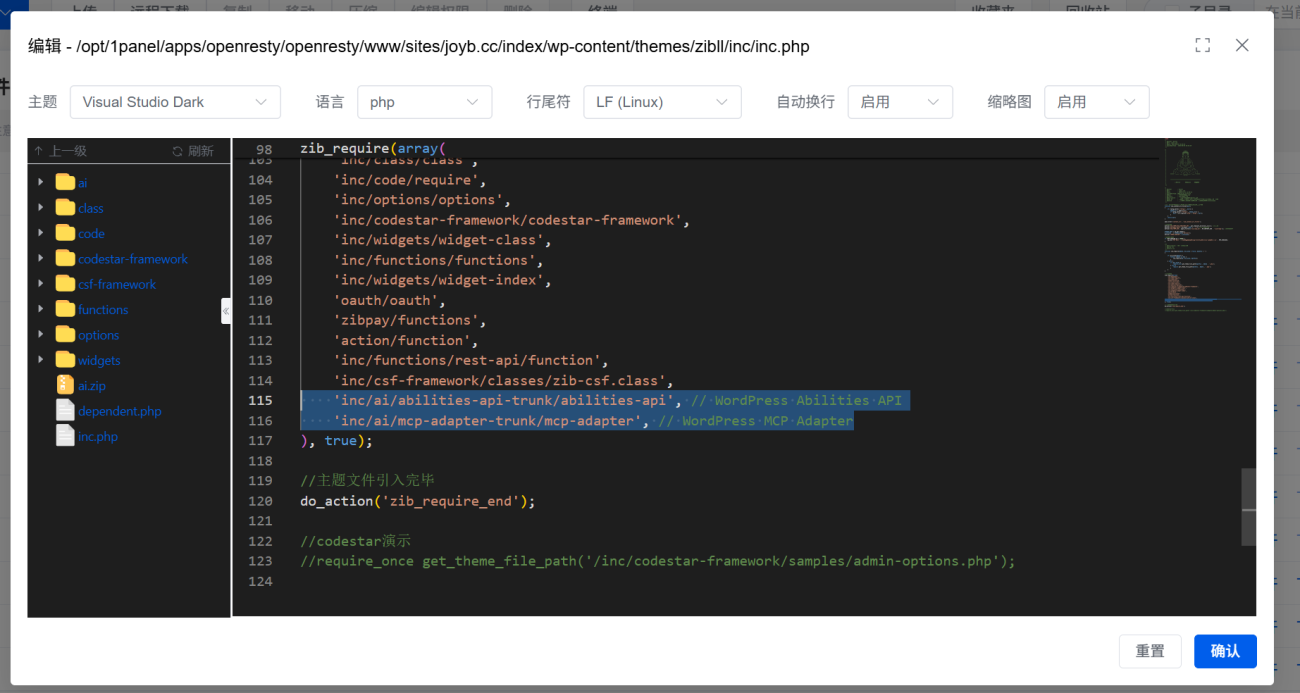
Task: Open inc.php in the file tree
Action: coord(97,437)
